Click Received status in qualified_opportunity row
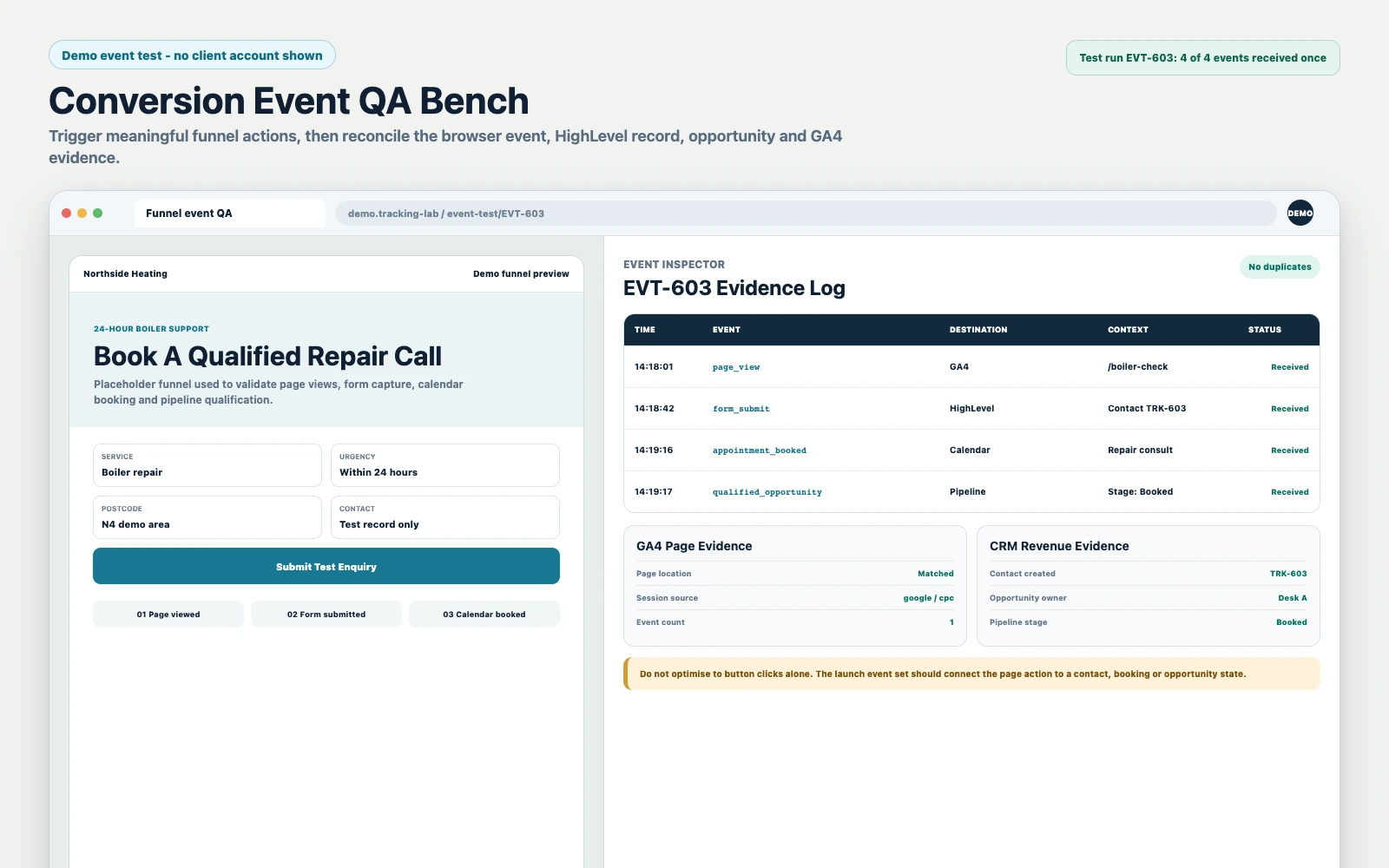The height and width of the screenshot is (868, 1389). point(1290,492)
